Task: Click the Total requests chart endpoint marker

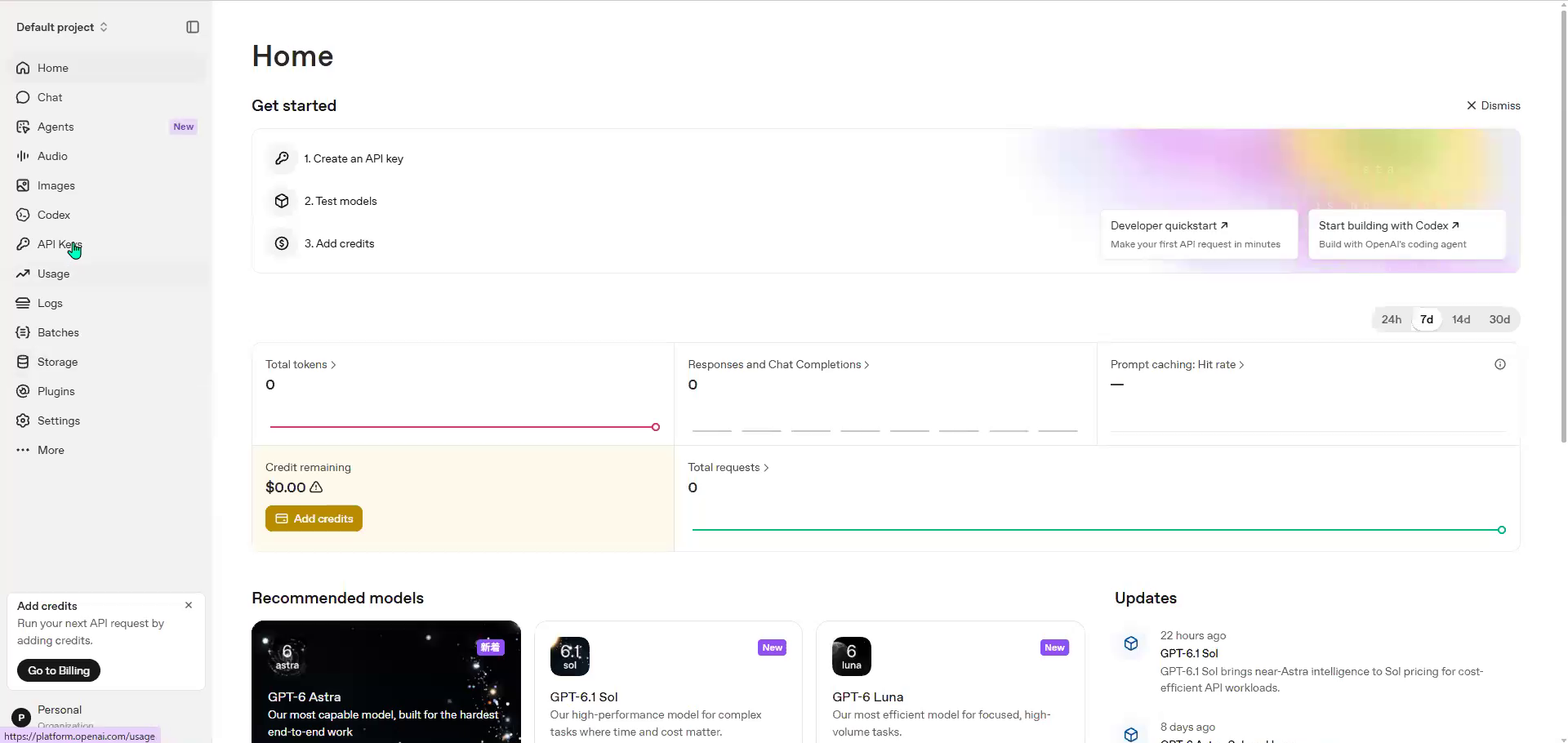Action: [1502, 530]
